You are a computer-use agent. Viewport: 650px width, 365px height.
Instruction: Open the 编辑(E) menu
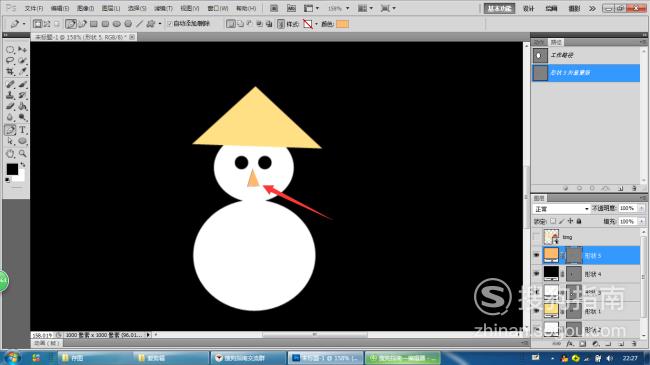coord(60,8)
